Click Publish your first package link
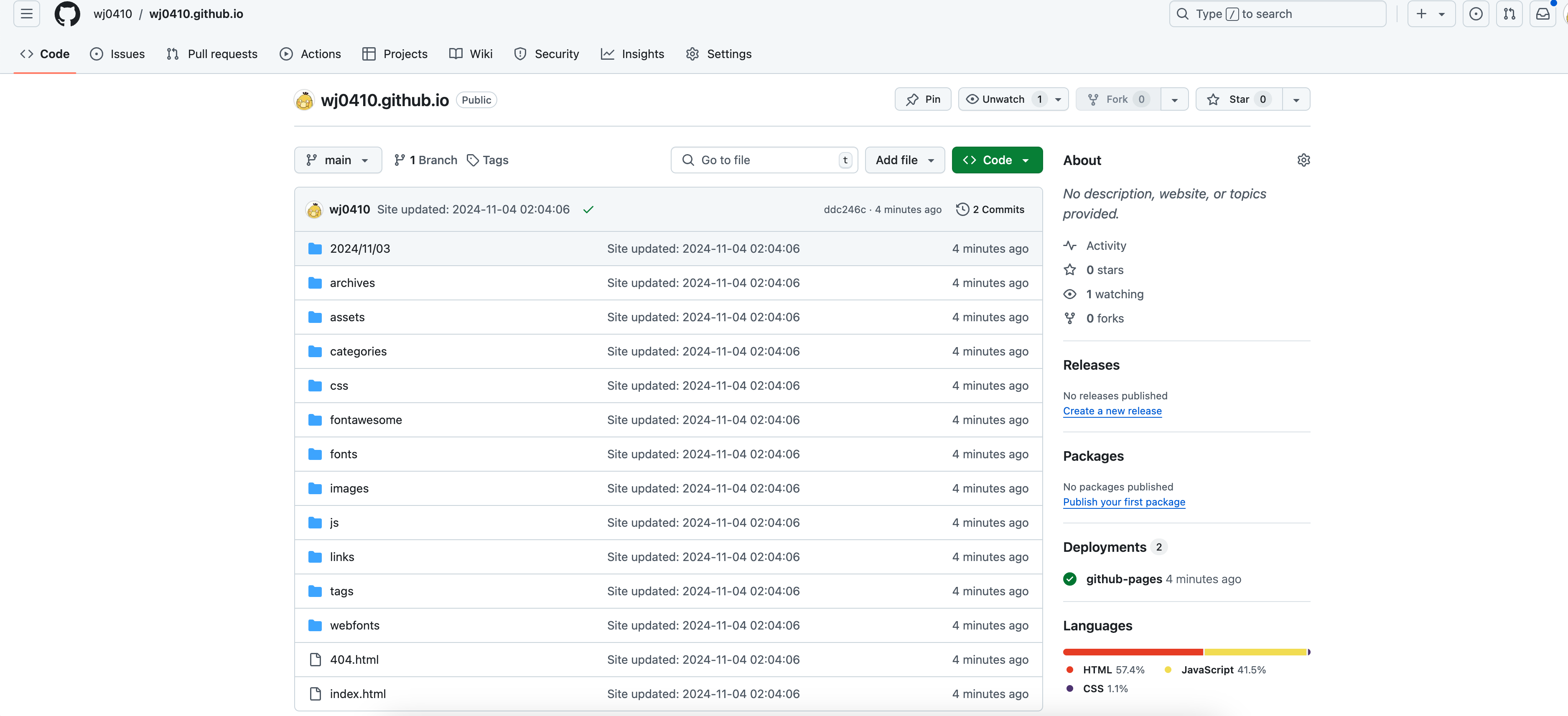This screenshot has height=716, width=1568. [x=1124, y=502]
